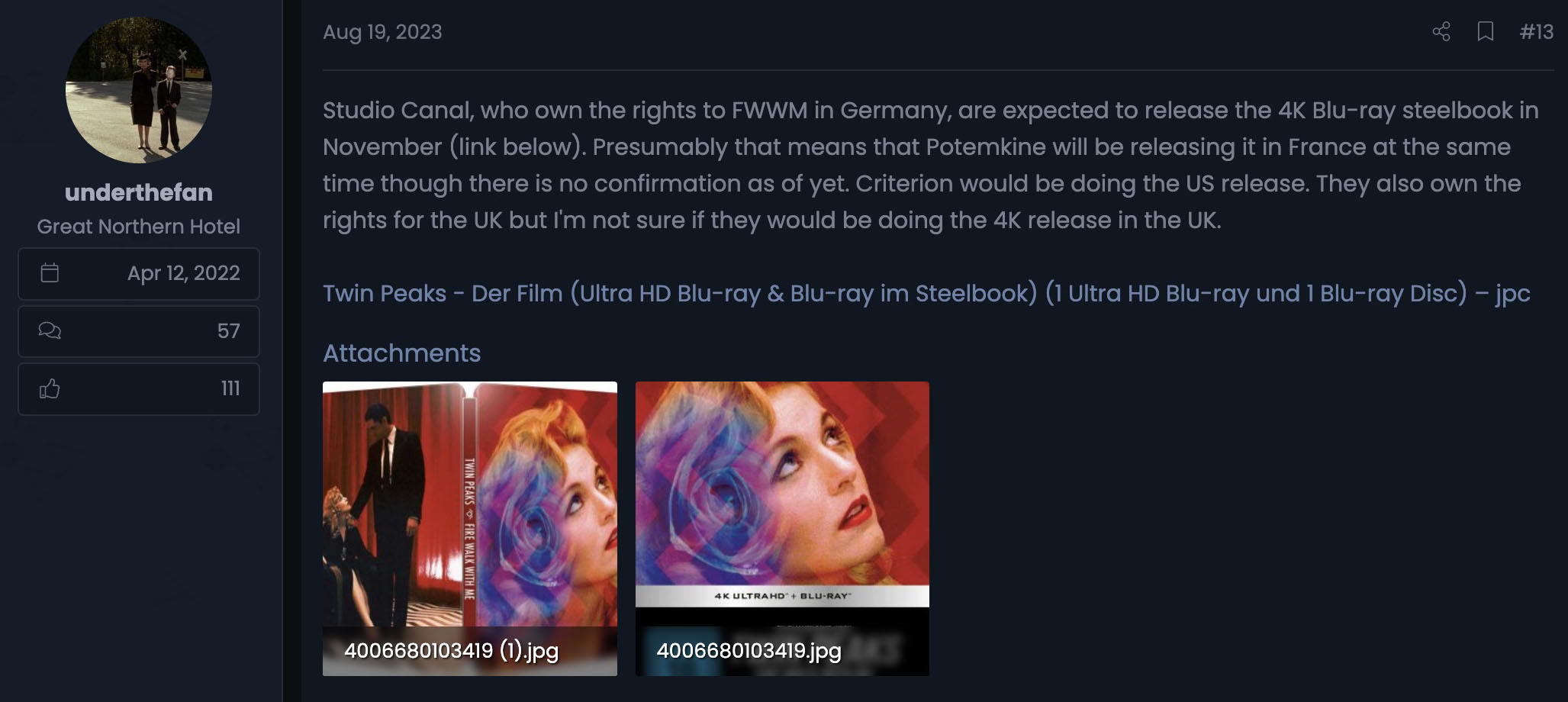Click the Great Northern Hotel user title
The image size is (1568, 702).
tap(139, 227)
